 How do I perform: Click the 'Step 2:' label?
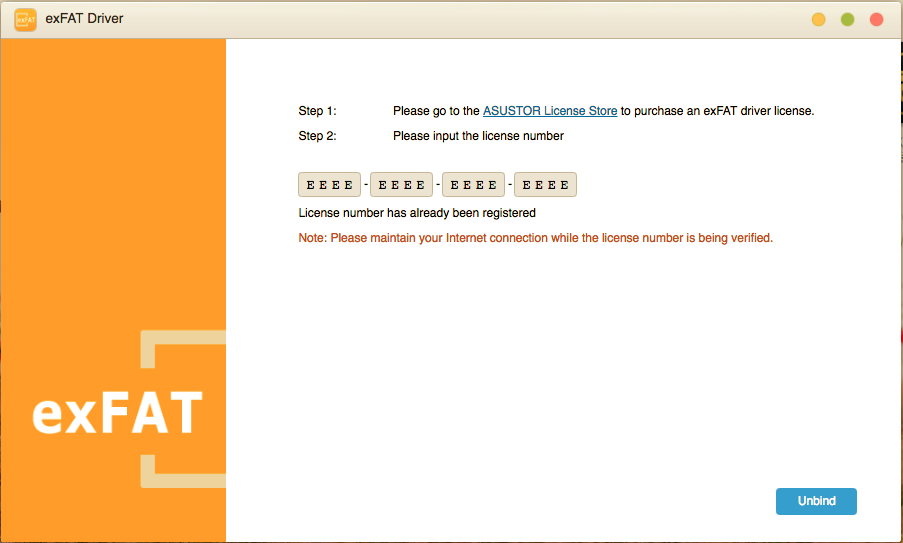(317, 136)
